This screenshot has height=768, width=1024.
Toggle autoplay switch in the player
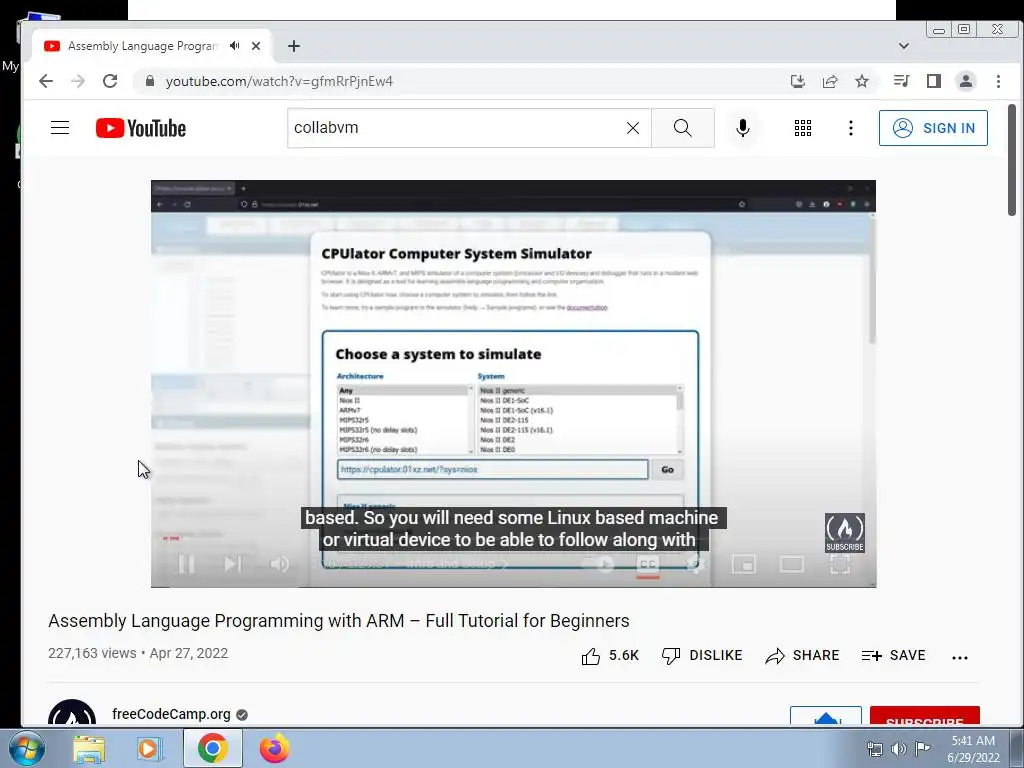[598, 564]
